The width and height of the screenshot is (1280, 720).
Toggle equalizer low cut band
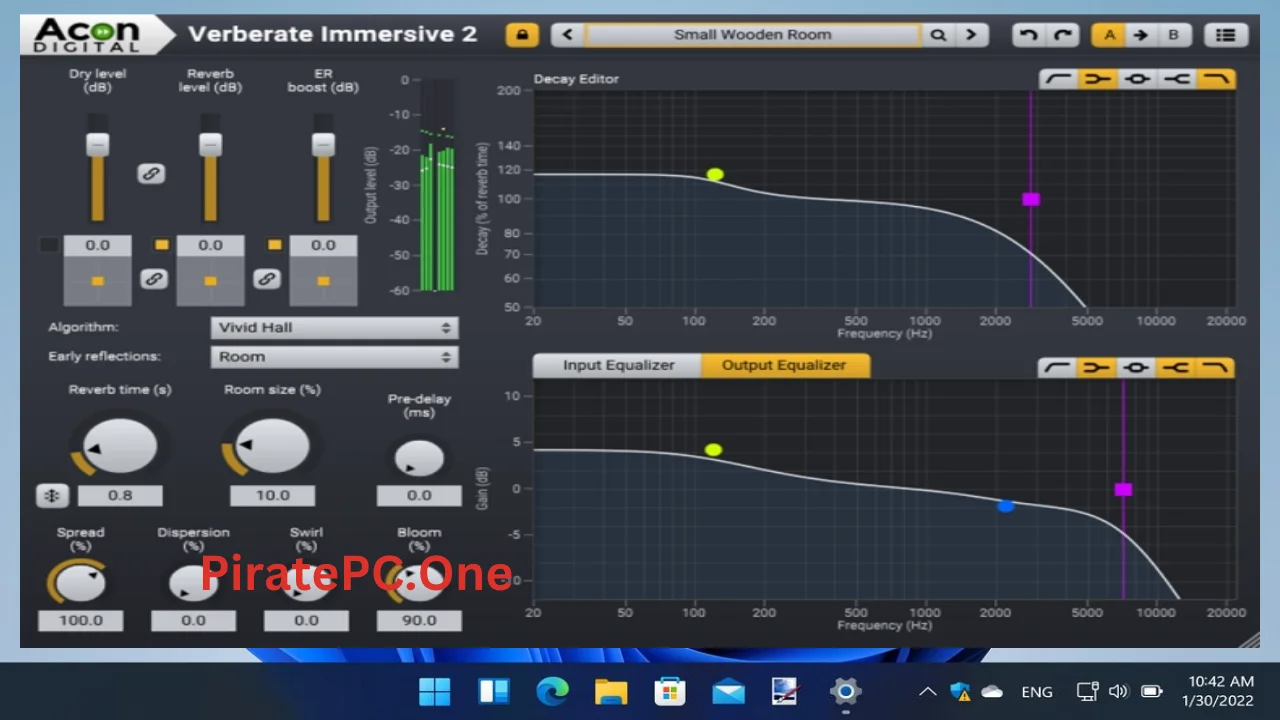1058,367
